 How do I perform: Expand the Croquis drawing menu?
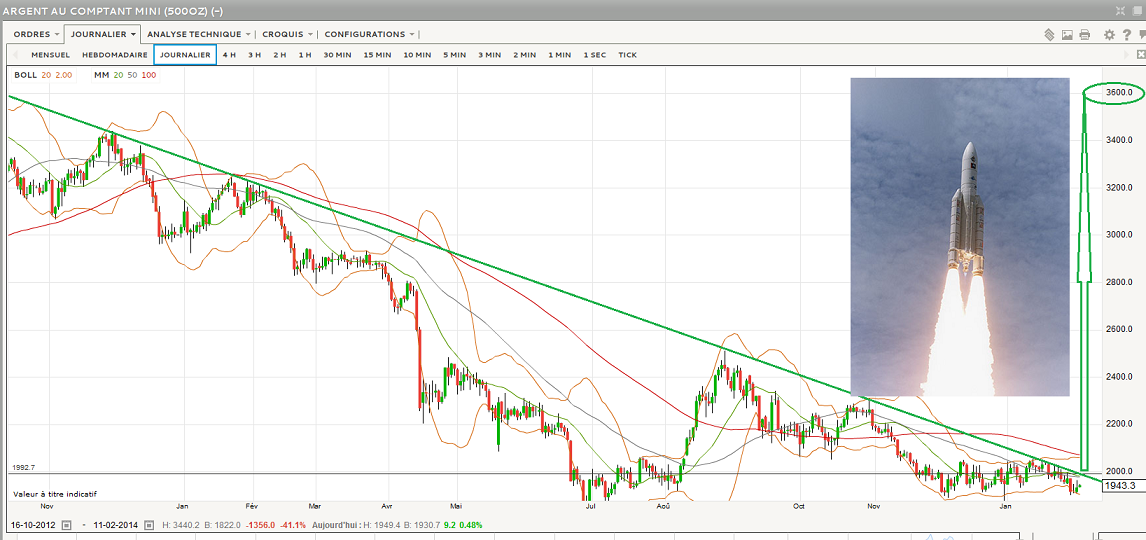tap(288, 34)
